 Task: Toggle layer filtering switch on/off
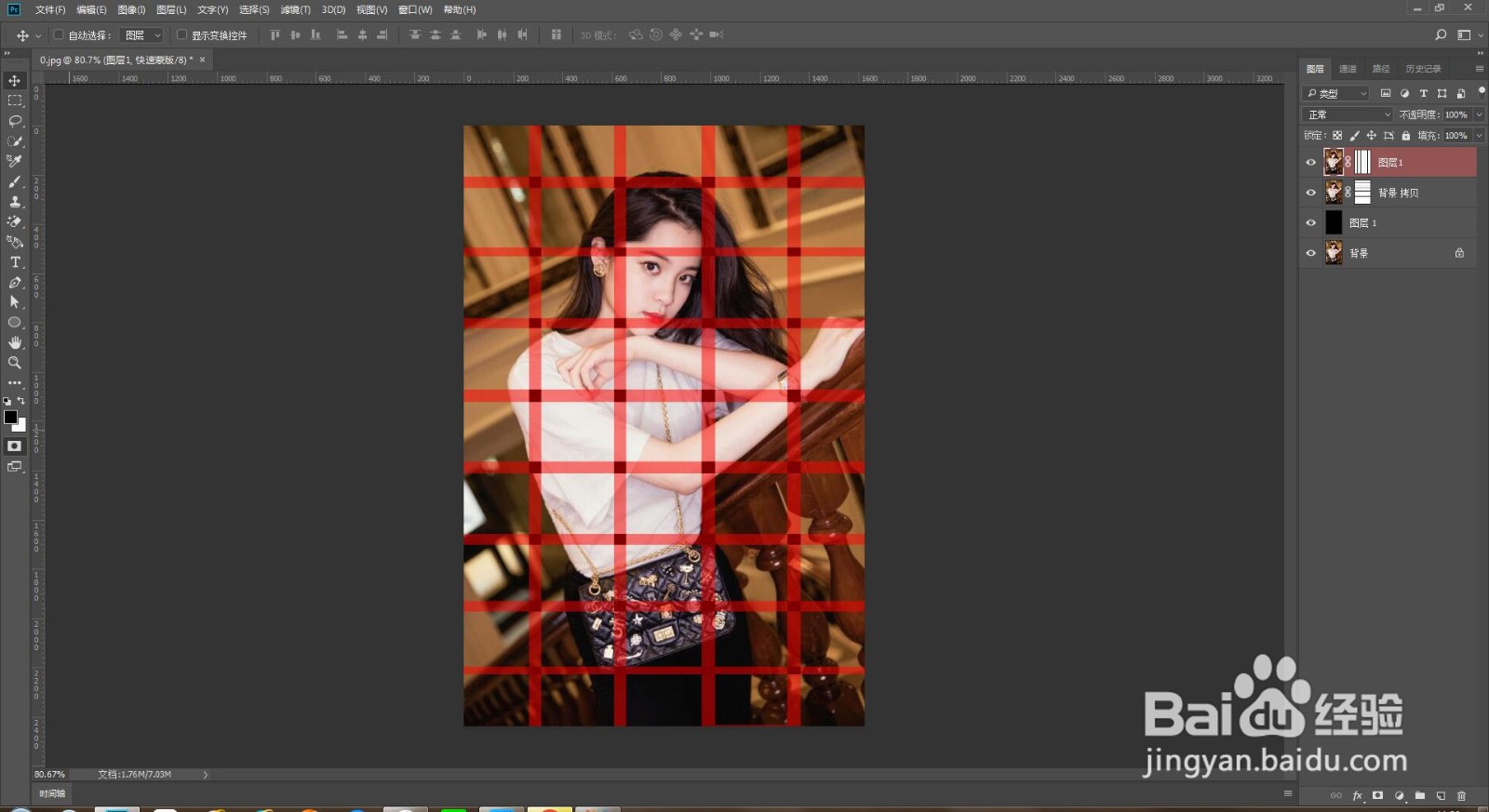pos(1482,91)
